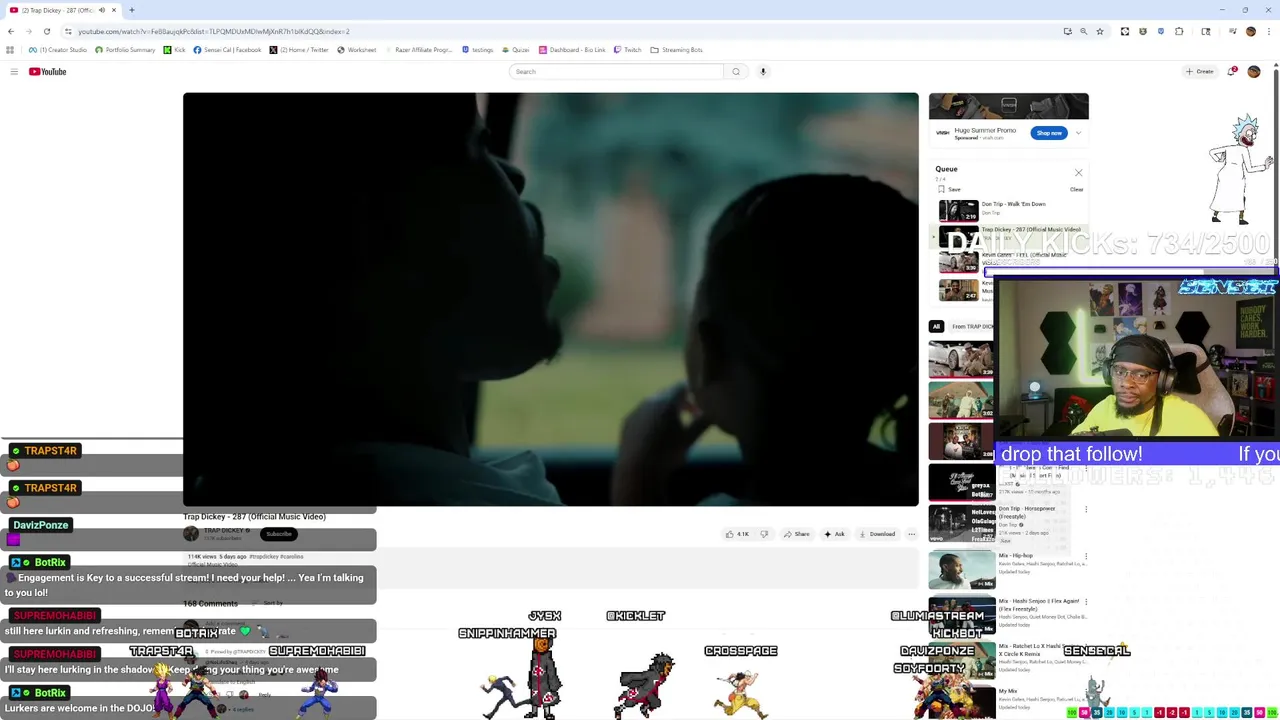Play the 2:47 queue video thumbnail
Image resolution: width=1280 pixels, height=720 pixels.
958,290
